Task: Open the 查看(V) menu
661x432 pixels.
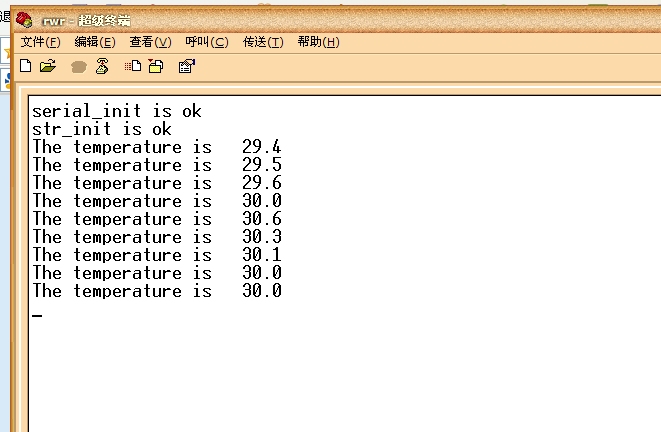Action: [150, 42]
